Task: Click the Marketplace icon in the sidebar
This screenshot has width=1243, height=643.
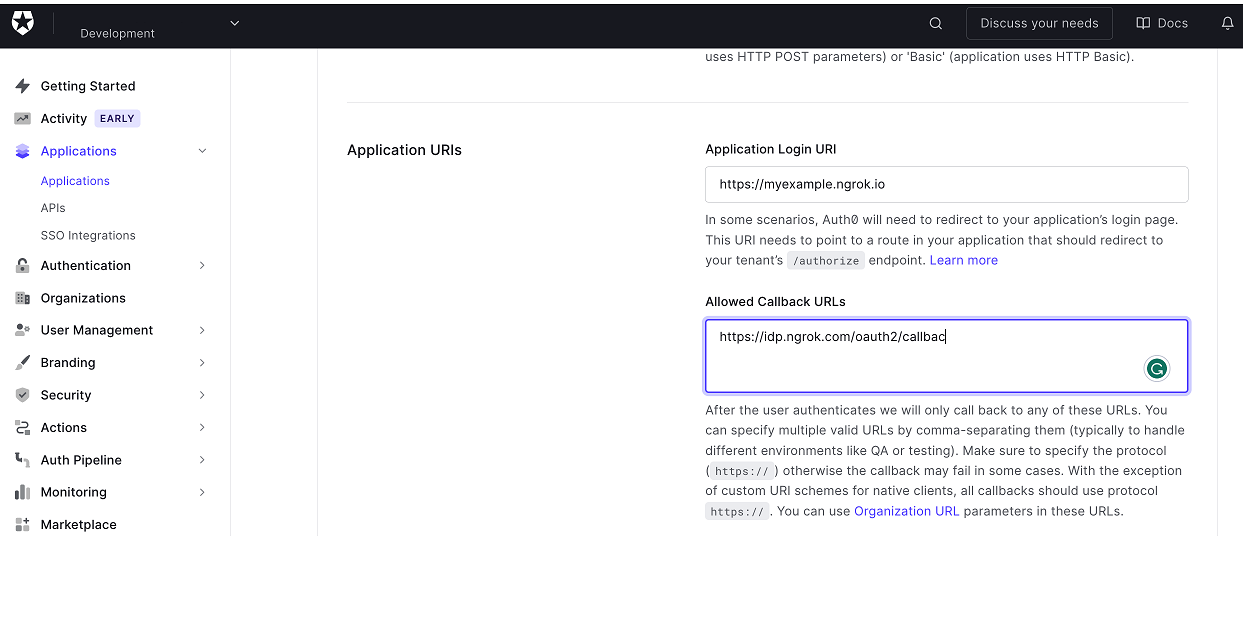Action: tap(20, 524)
